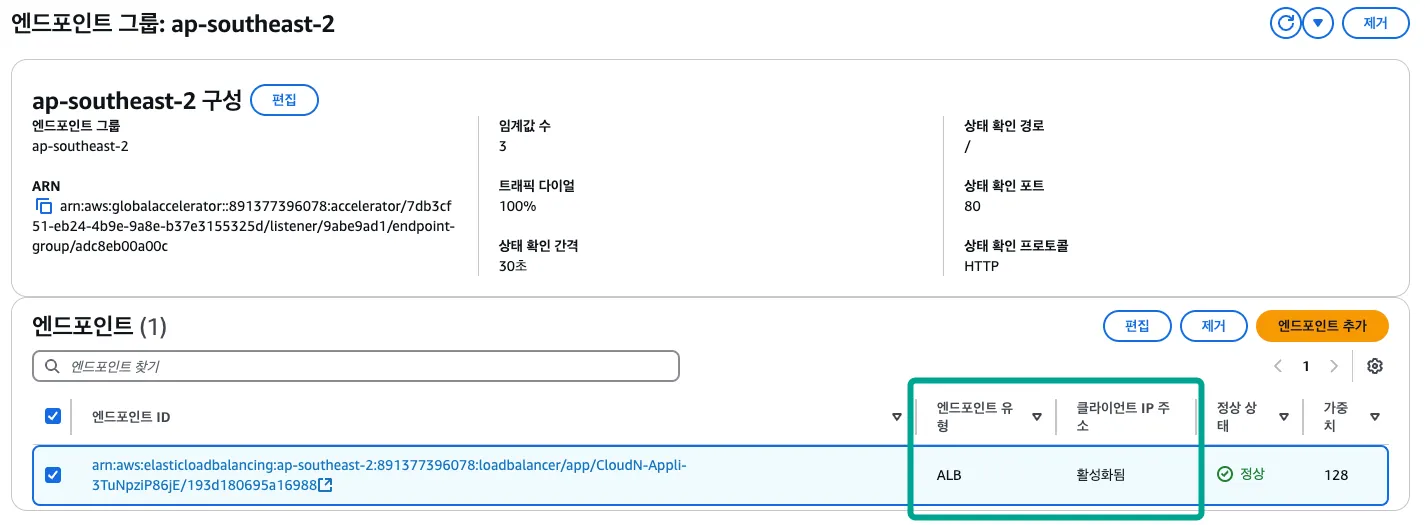The height and width of the screenshot is (525, 1425).
Task: Click 편집 next to ap-southeast-2 구성
Action: pyautogui.click(x=284, y=100)
